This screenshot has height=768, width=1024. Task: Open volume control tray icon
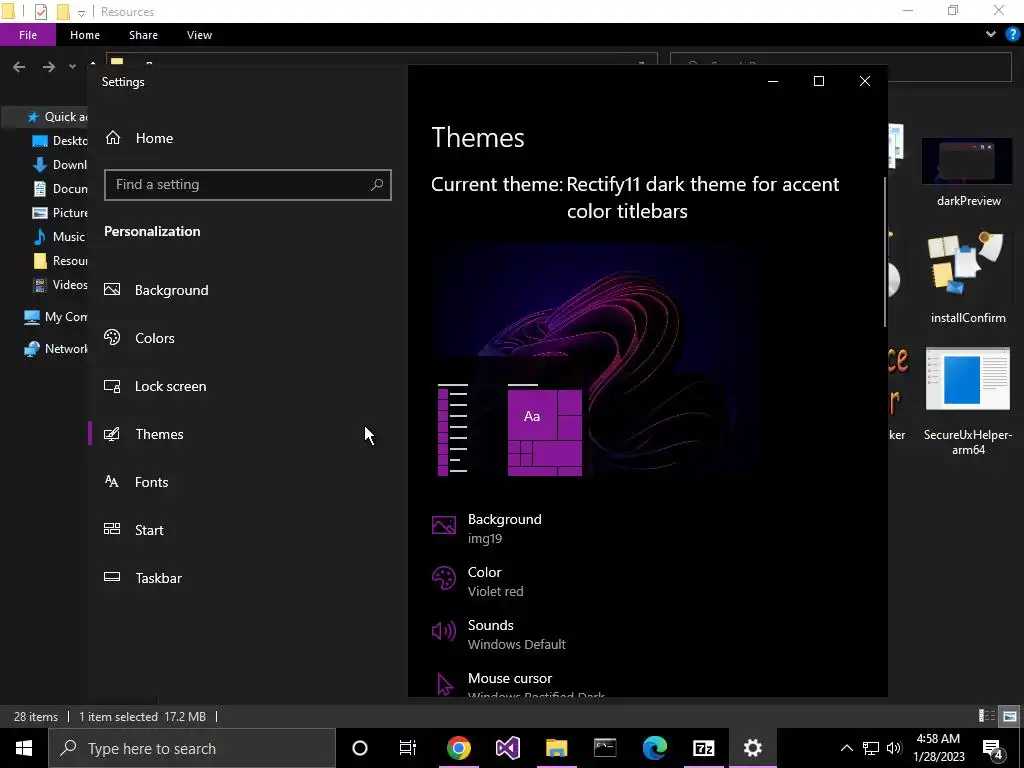[894, 748]
